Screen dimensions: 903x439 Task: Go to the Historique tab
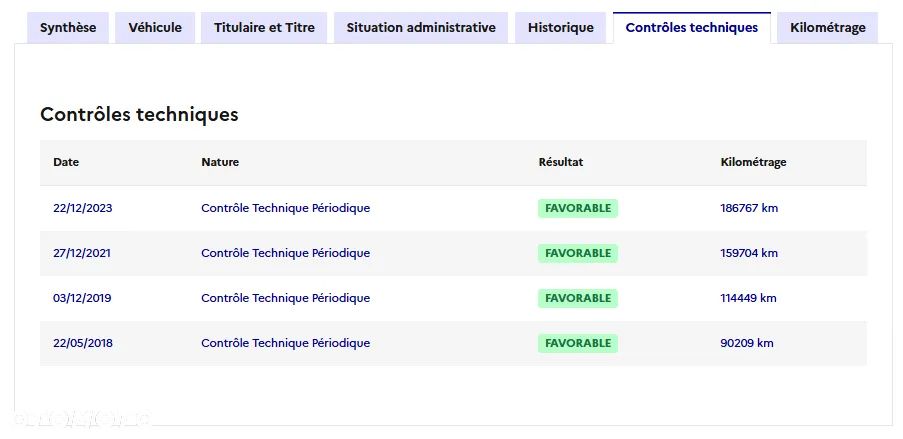tap(560, 28)
